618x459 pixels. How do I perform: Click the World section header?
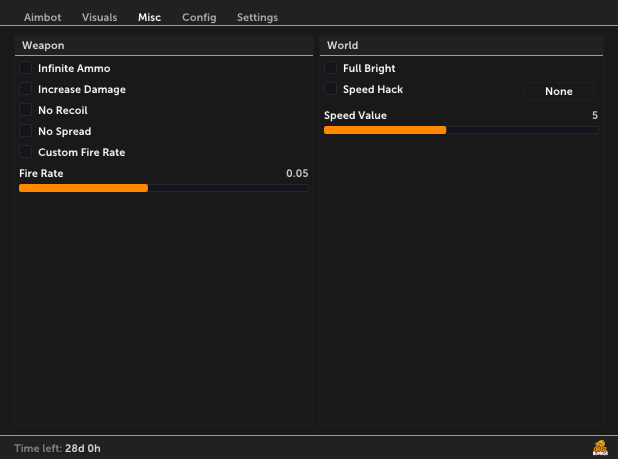[461, 45]
